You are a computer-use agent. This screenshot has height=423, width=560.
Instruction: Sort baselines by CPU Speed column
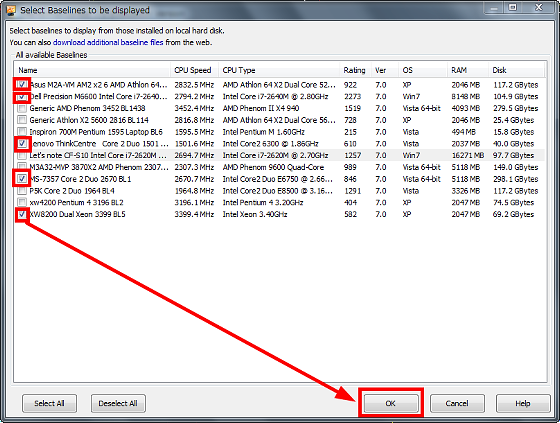194,70
